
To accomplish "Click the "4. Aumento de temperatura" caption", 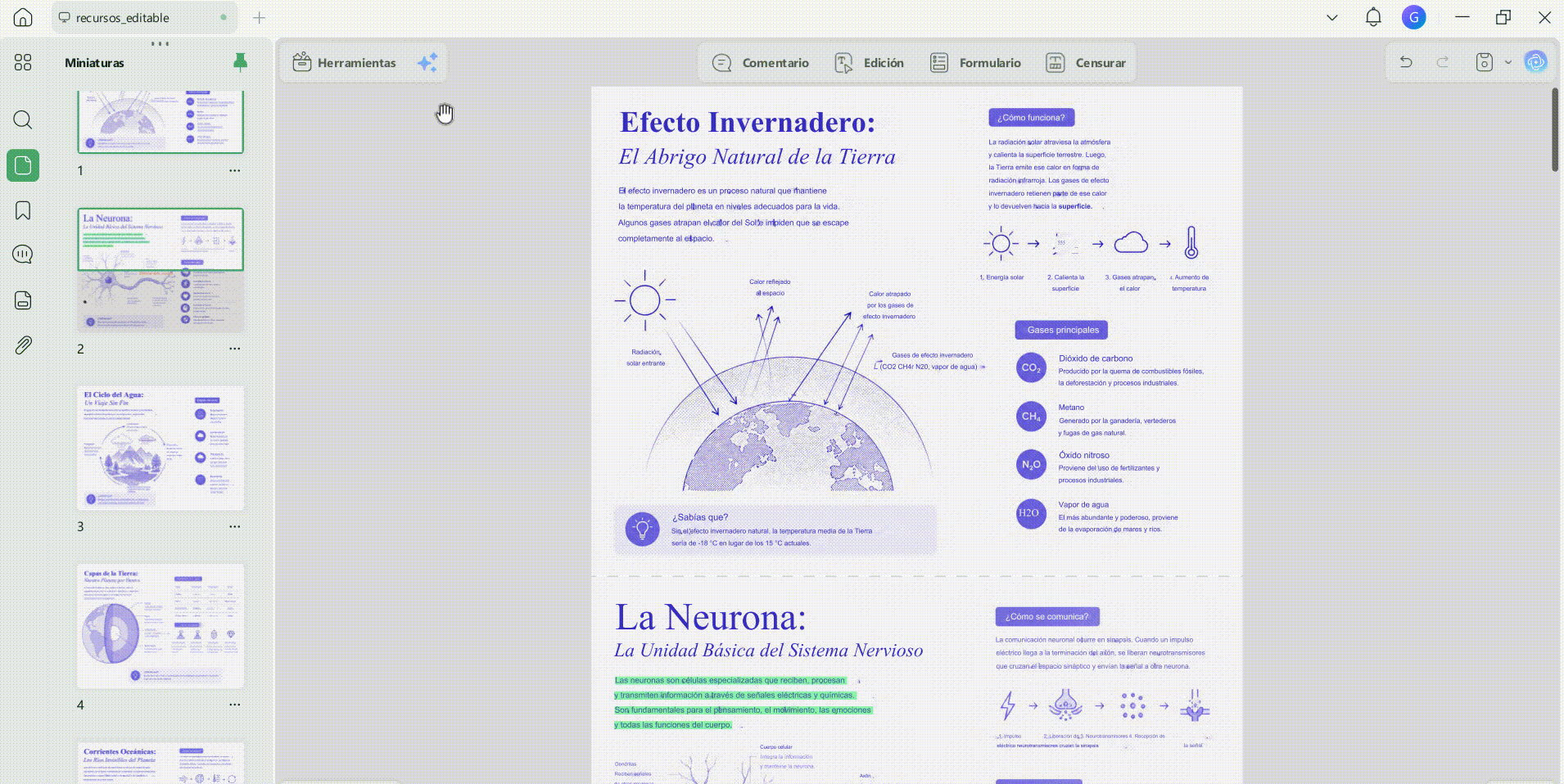I will point(1189,283).
